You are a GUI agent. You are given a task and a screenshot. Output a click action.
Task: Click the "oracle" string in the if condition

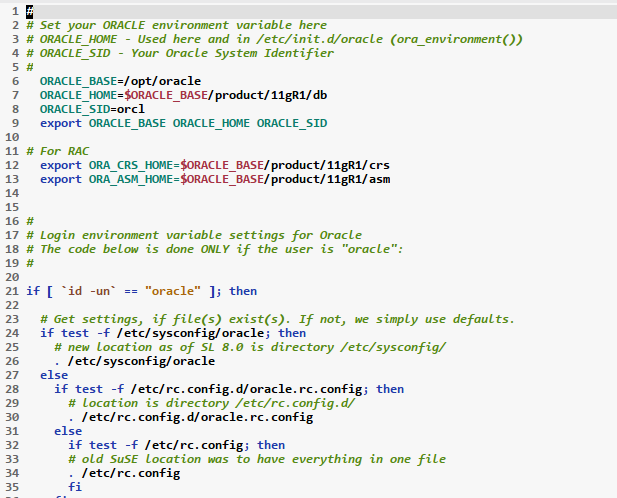(x=173, y=291)
